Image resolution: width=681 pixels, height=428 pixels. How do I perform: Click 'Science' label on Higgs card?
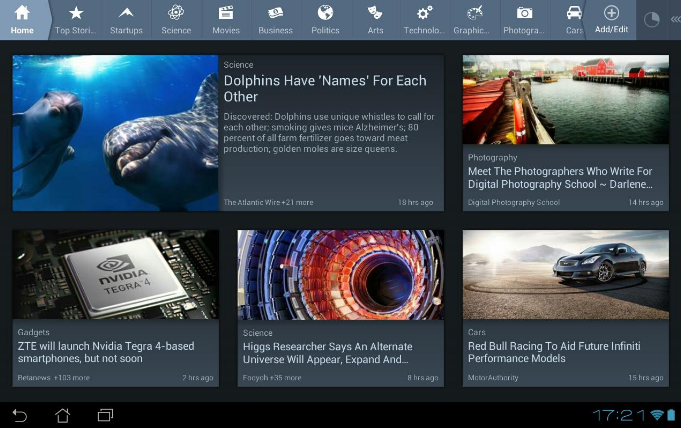[258, 333]
